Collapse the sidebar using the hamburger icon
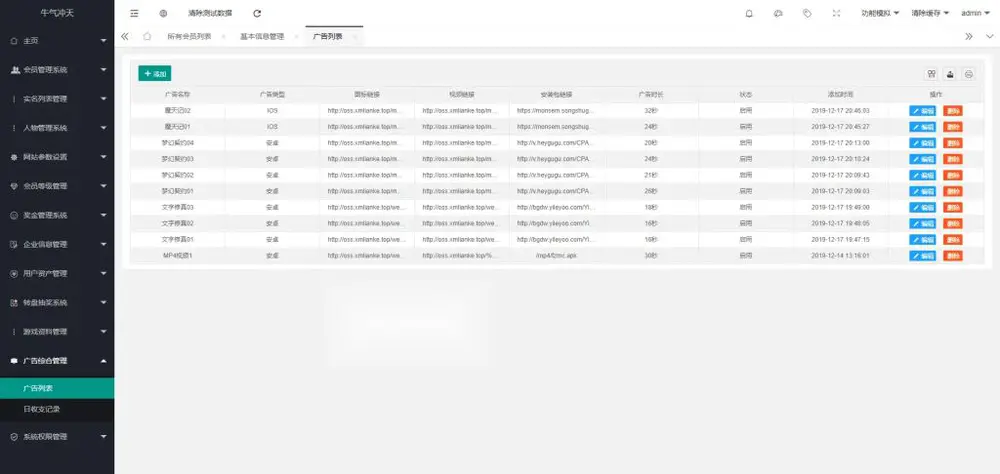 pyautogui.click(x=134, y=13)
